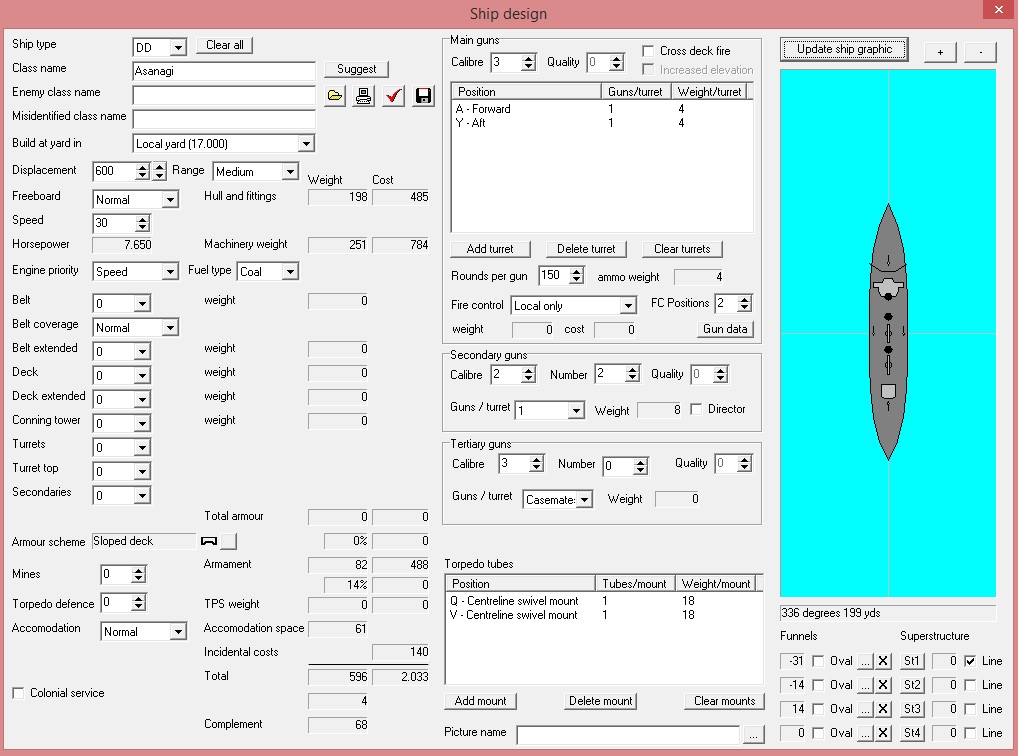1018x756 pixels.
Task: Select the V - Centreline swivel mount row
Action: 604,615
